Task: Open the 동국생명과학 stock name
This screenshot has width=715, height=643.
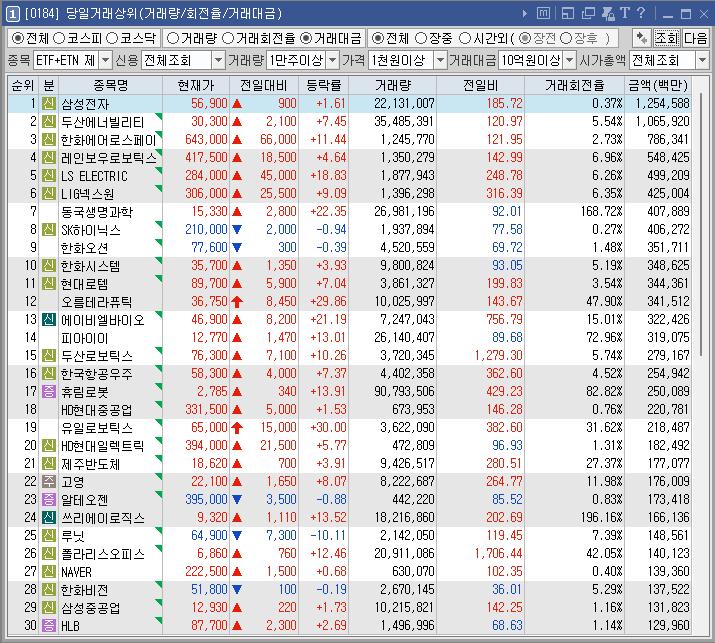Action: (97, 212)
